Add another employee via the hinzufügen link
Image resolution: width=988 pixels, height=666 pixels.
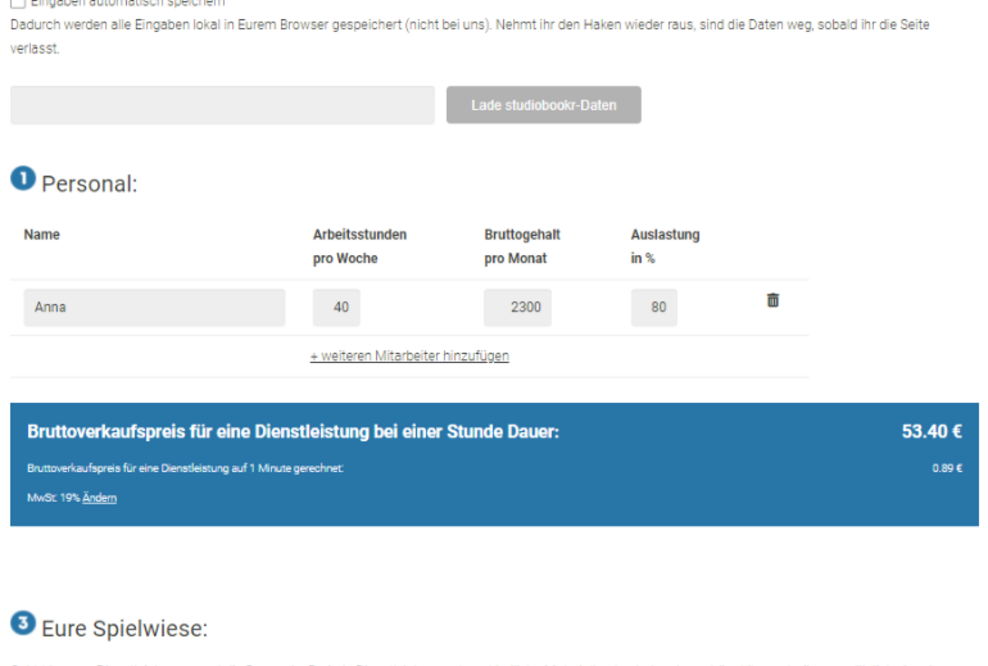tap(409, 355)
